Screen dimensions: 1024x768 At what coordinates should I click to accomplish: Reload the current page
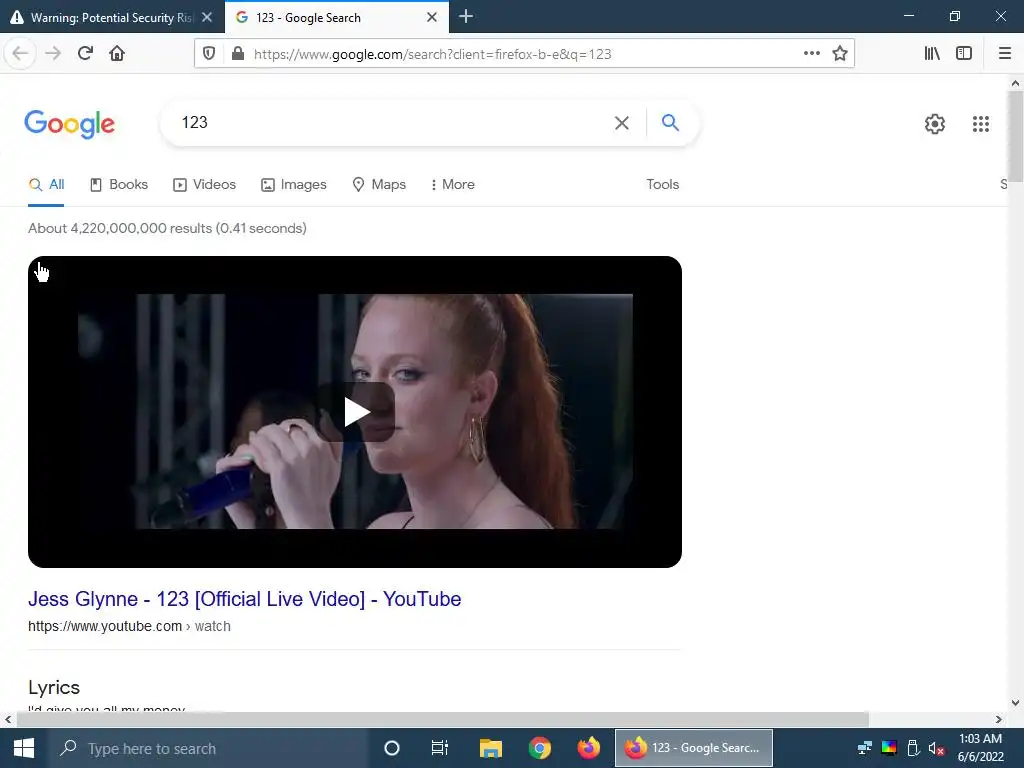(85, 54)
